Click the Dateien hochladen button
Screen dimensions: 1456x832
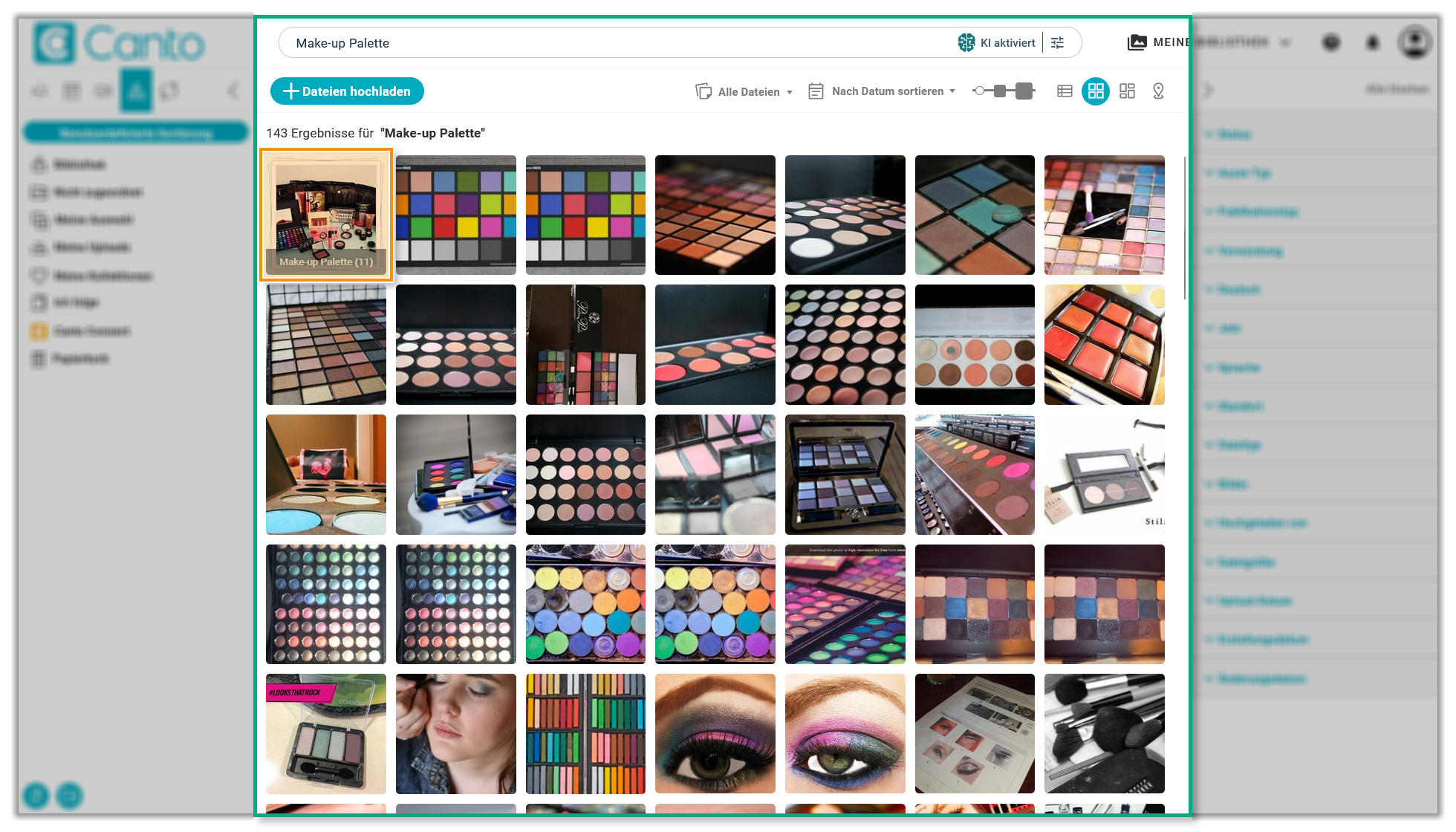coord(347,91)
